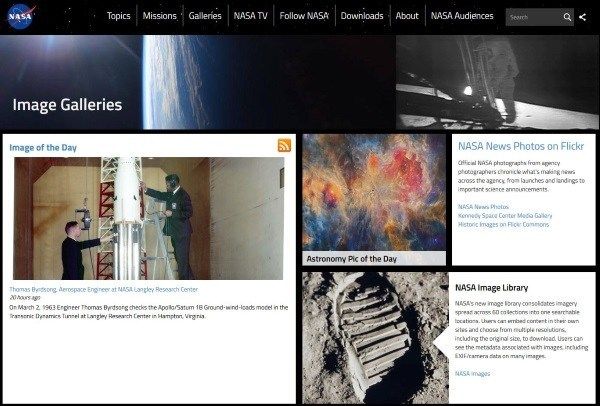Go to NASA TV menu item
Viewport: 600px width, 406px height.
(250, 16)
